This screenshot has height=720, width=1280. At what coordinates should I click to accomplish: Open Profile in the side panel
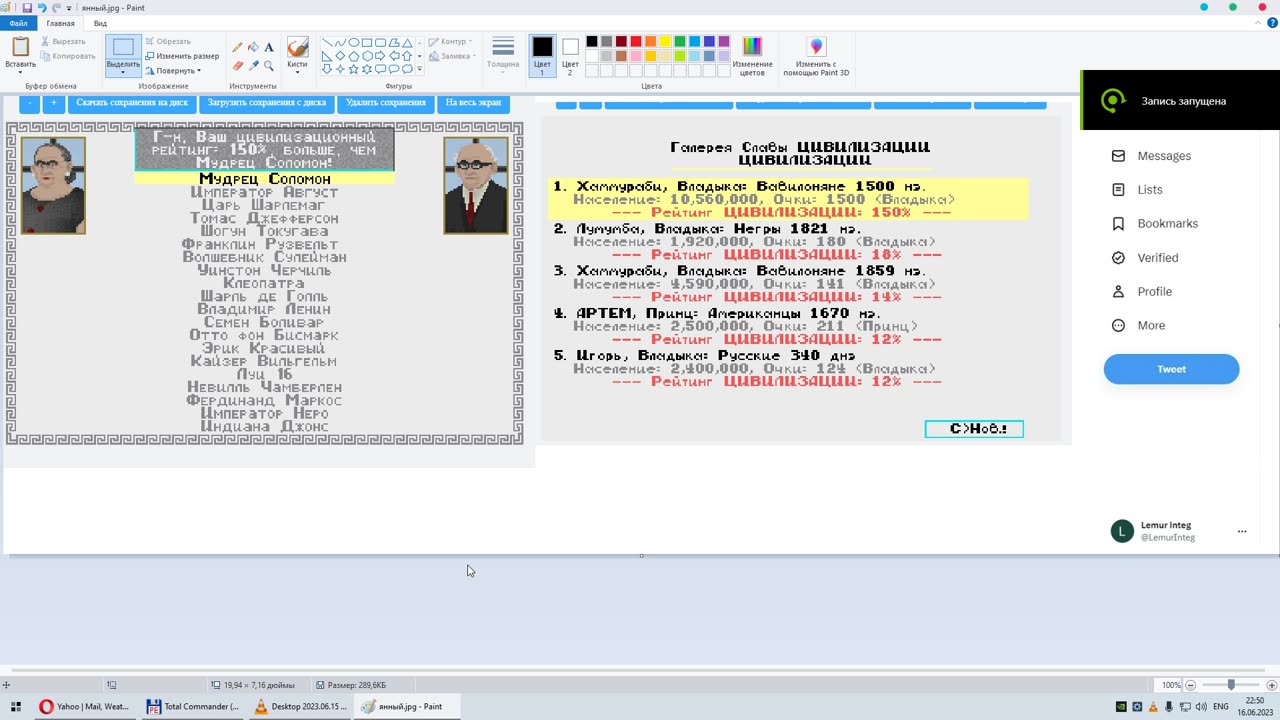point(1142,292)
